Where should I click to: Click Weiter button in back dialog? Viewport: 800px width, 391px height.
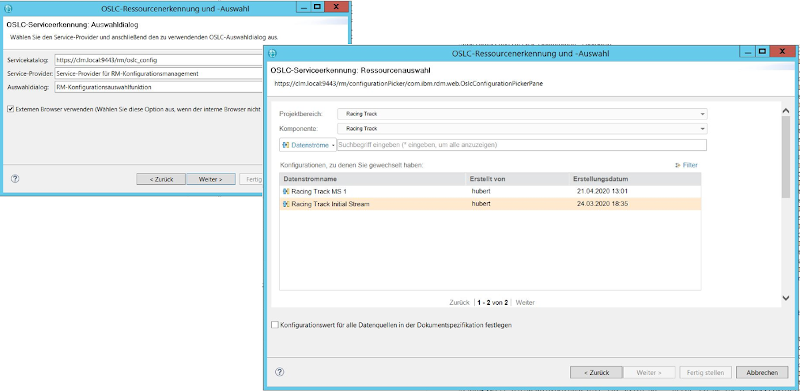pos(211,179)
